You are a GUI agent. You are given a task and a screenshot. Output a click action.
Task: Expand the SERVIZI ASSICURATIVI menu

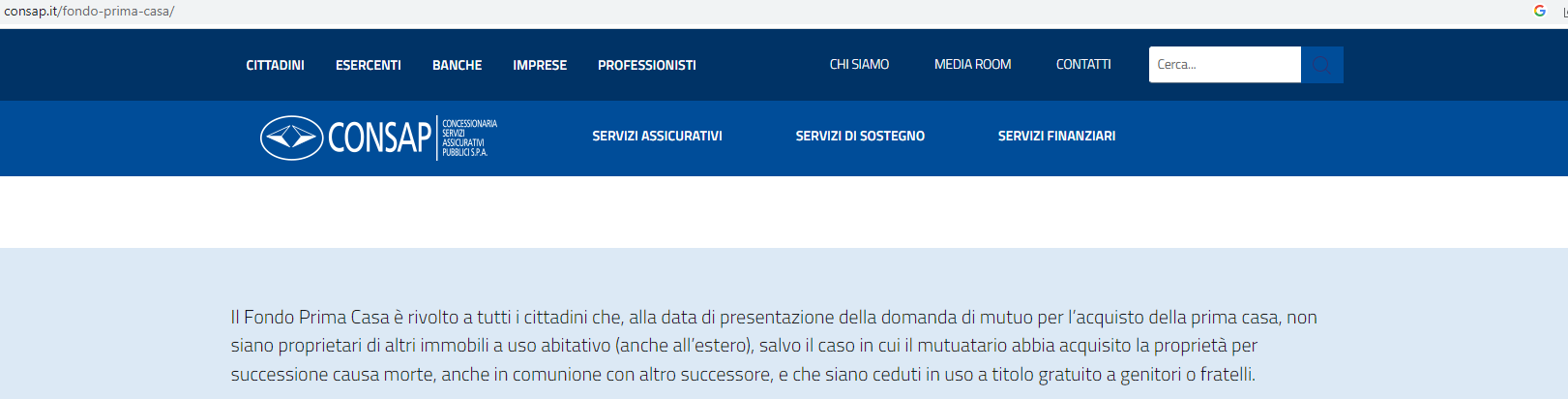(657, 136)
